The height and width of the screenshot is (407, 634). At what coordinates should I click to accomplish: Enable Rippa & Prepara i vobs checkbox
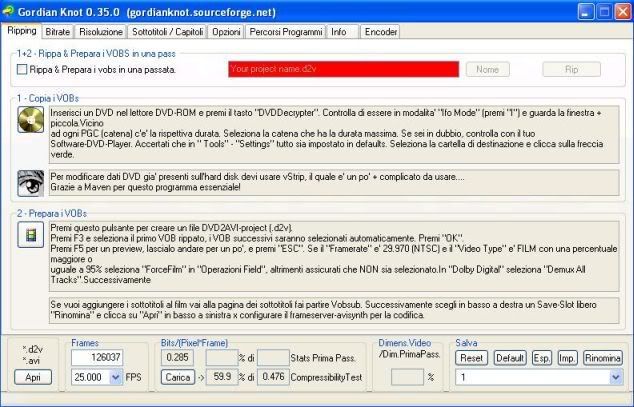(x=22, y=70)
